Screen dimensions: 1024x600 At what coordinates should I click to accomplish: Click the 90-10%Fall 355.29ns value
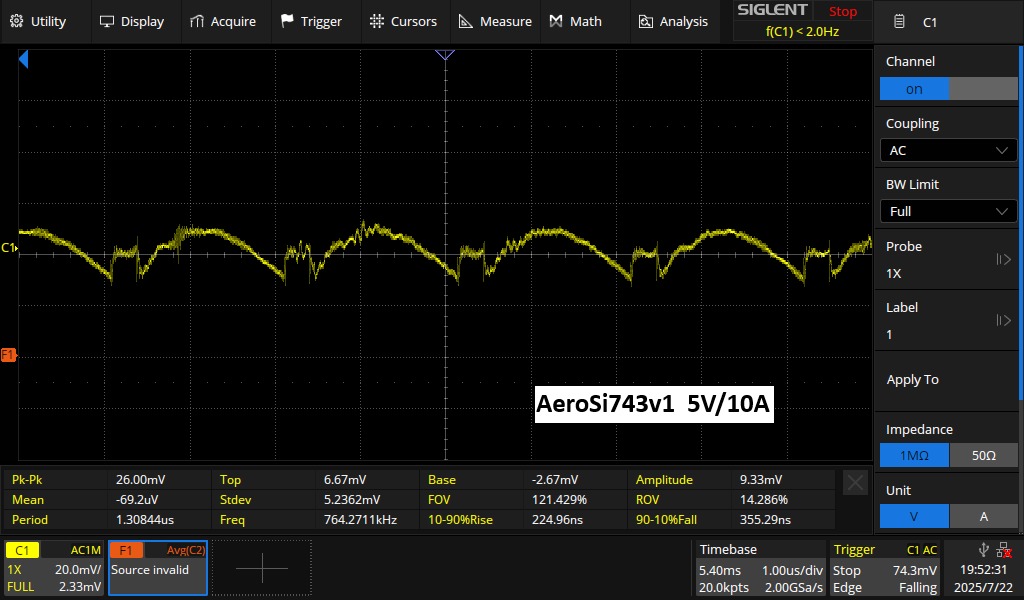coord(765,520)
